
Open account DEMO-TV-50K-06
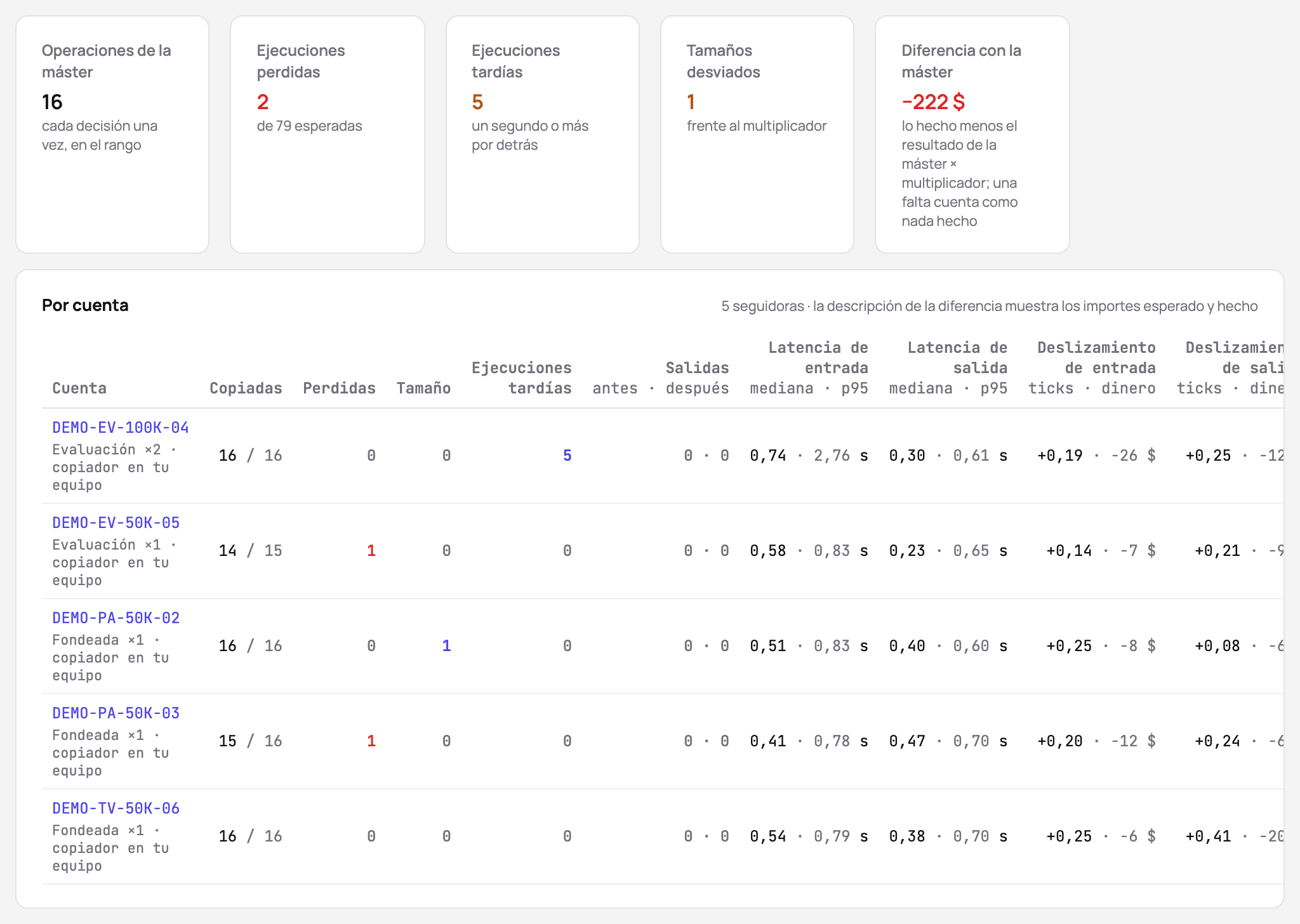(116, 808)
